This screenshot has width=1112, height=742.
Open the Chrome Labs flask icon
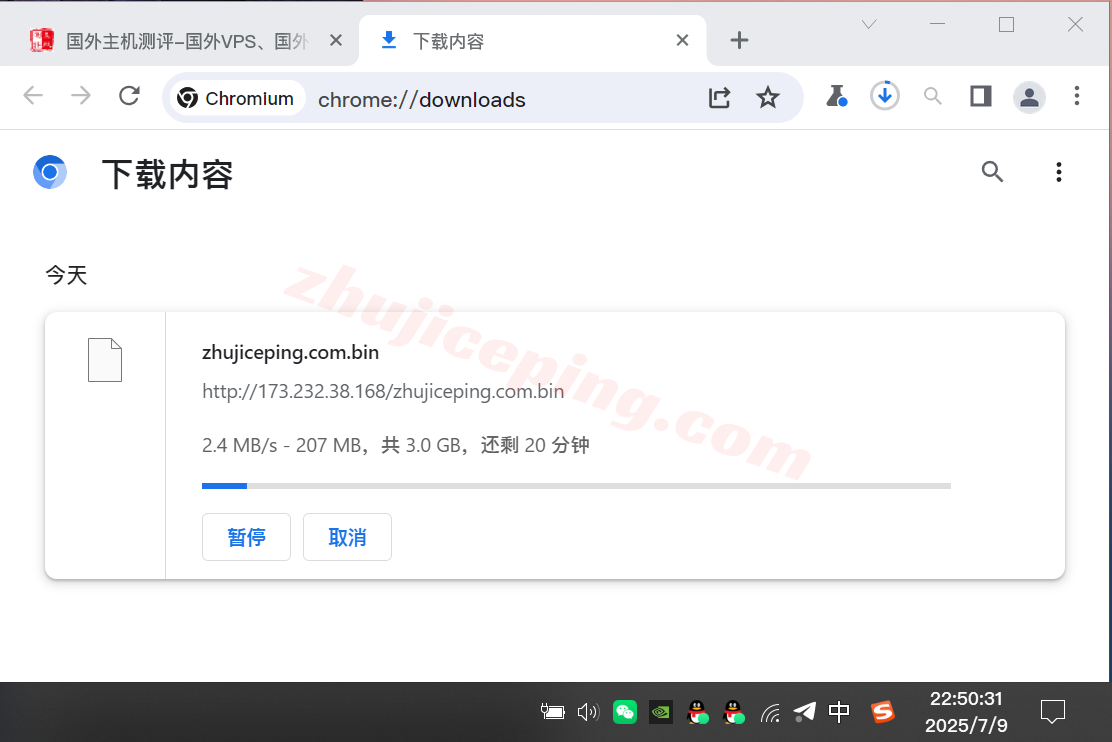[x=836, y=96]
